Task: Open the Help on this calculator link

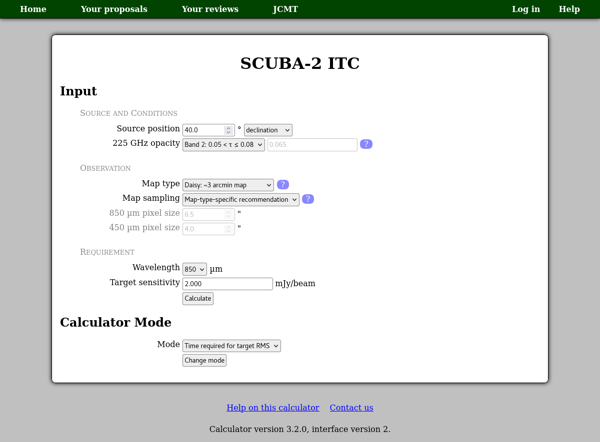Action: coord(273,408)
